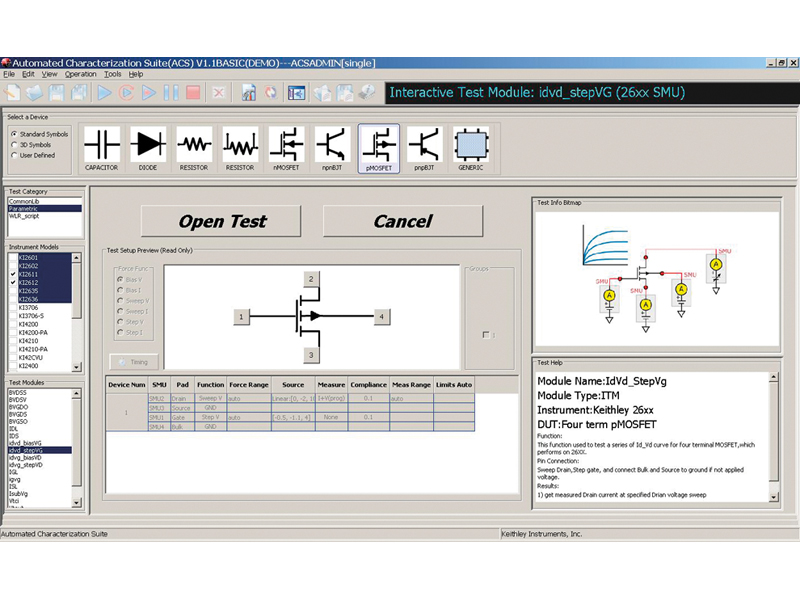Click the pnpBJT device symbol

point(424,145)
